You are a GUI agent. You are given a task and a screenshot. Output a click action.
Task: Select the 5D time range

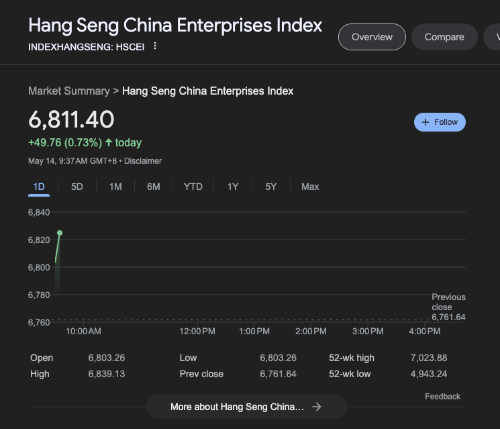77,187
